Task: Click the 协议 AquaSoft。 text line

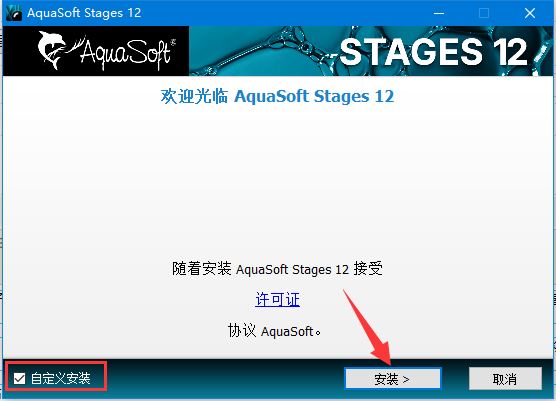Action: [x=274, y=331]
